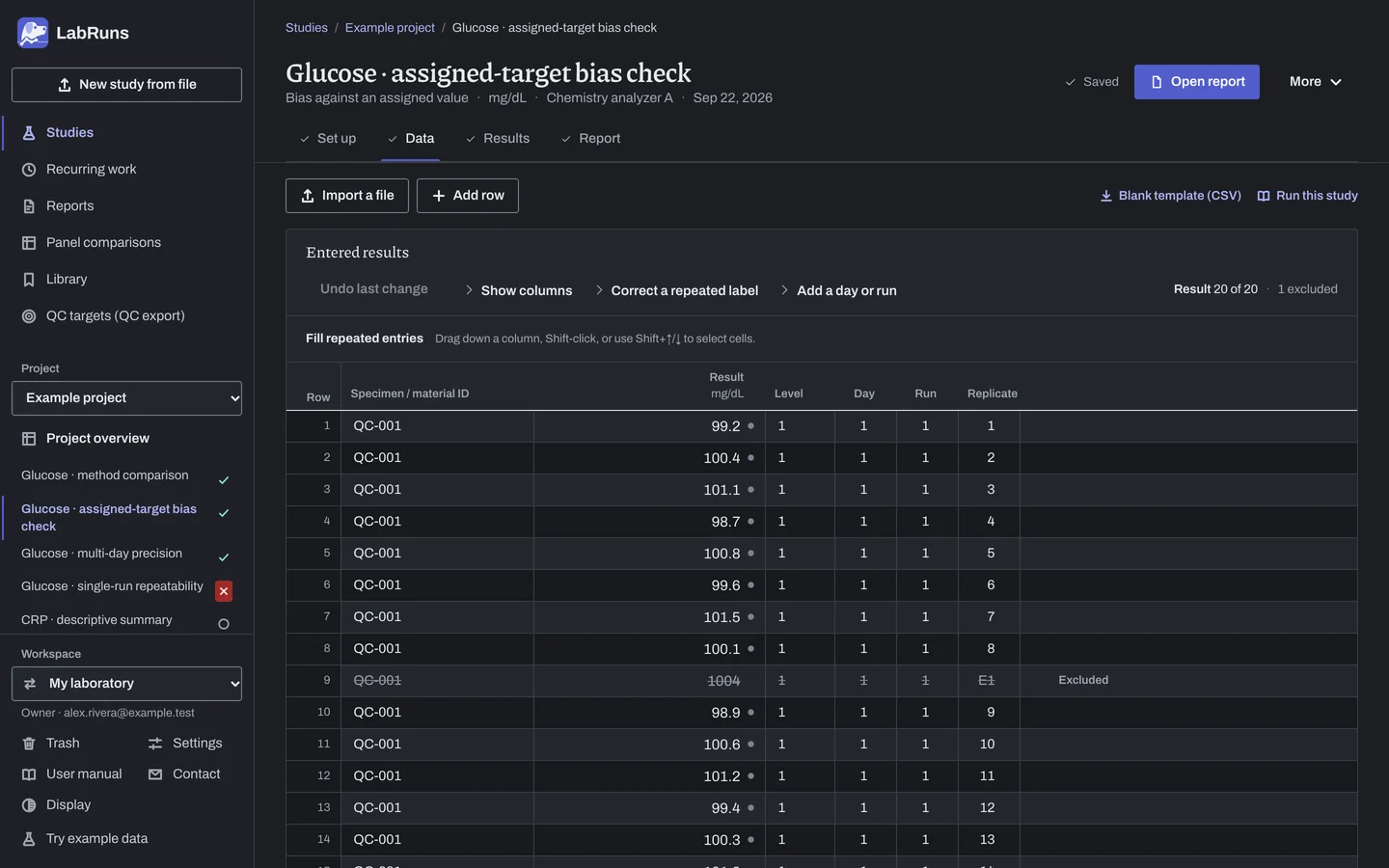Switch to the Set up tab

point(328,139)
